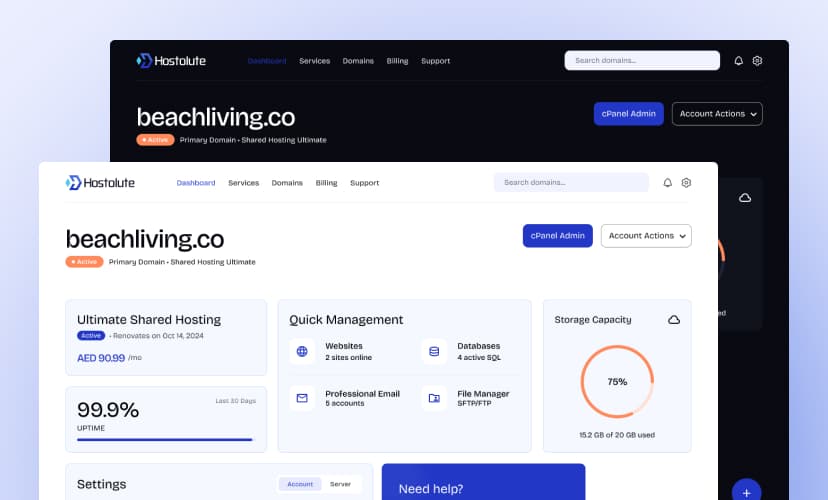Click the 75% storage ring
Viewport: 828px width, 500px height.
pyautogui.click(x=617, y=382)
